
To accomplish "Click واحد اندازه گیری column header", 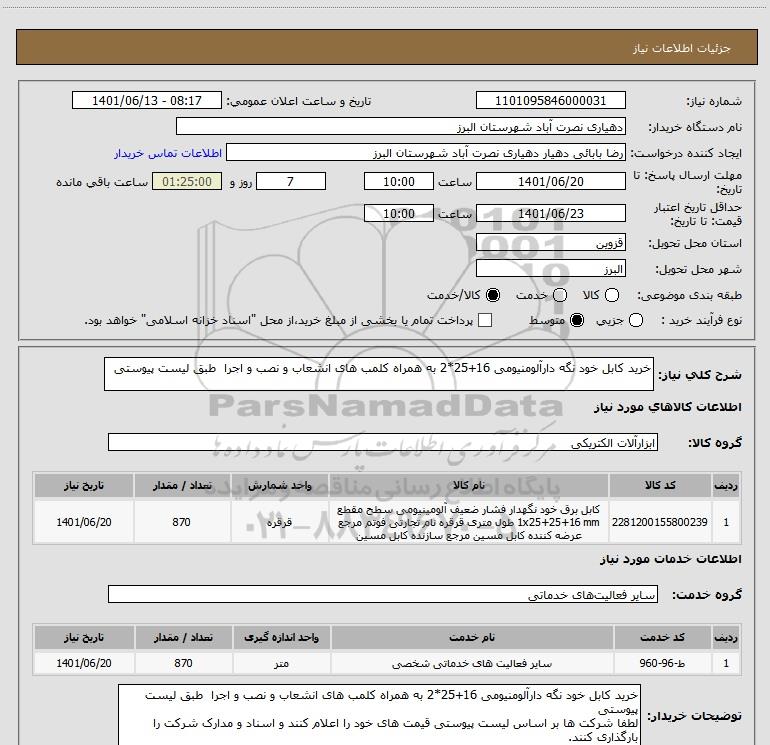I will pos(281,637).
